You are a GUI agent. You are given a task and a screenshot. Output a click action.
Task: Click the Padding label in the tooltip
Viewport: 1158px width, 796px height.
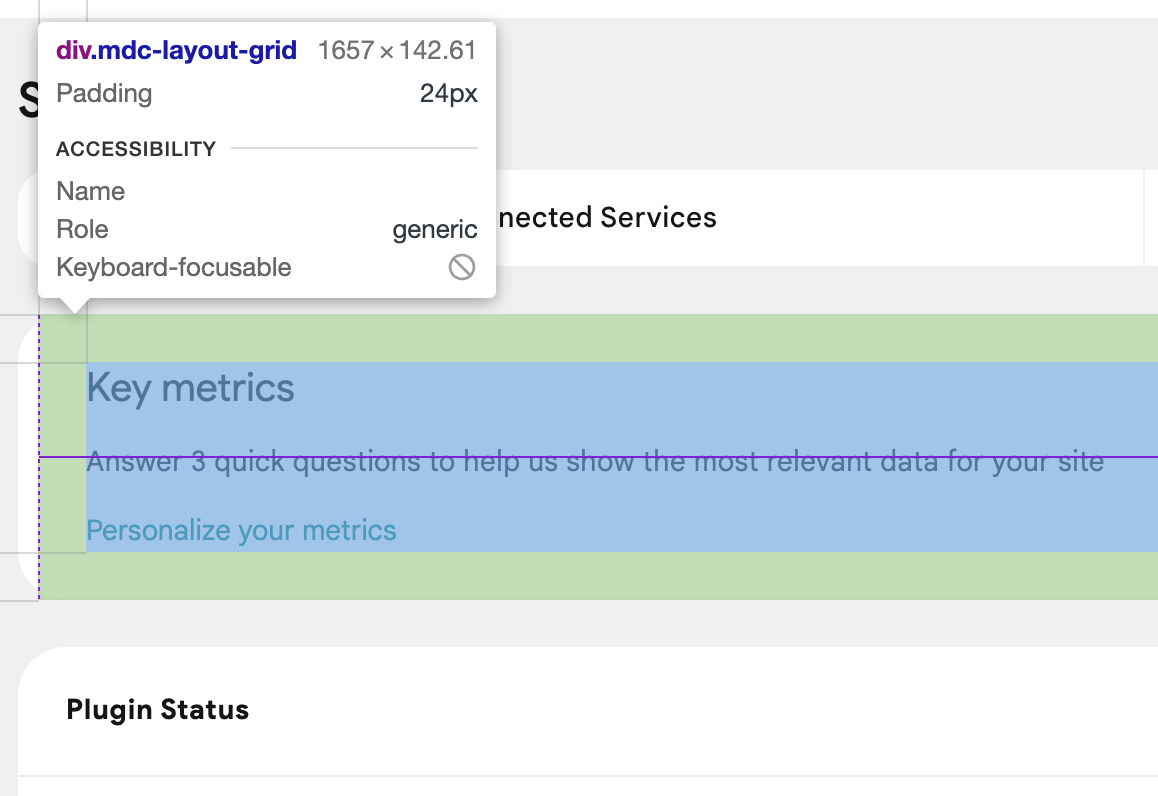tap(104, 93)
